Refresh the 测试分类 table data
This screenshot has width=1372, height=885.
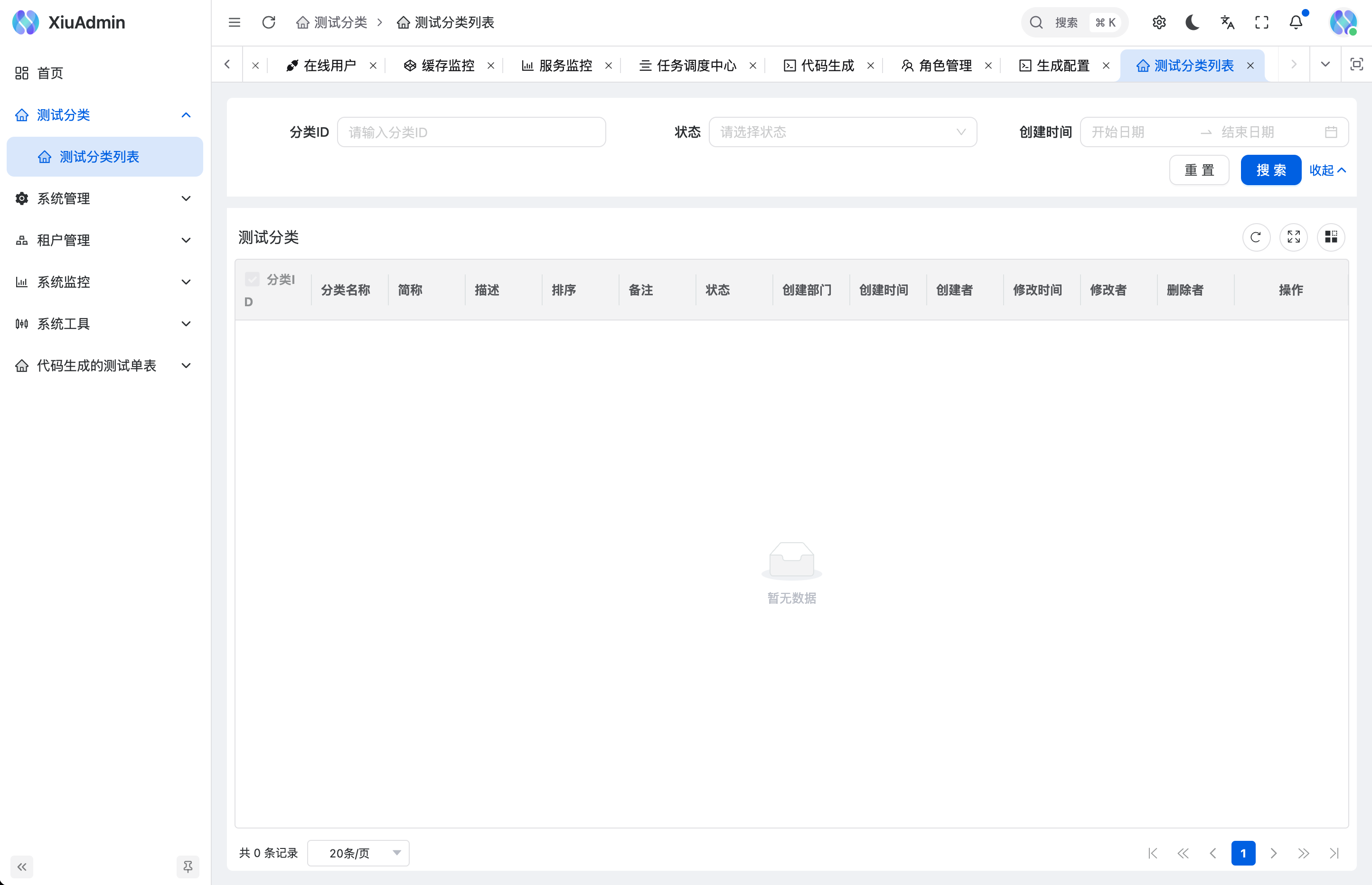tap(1256, 237)
